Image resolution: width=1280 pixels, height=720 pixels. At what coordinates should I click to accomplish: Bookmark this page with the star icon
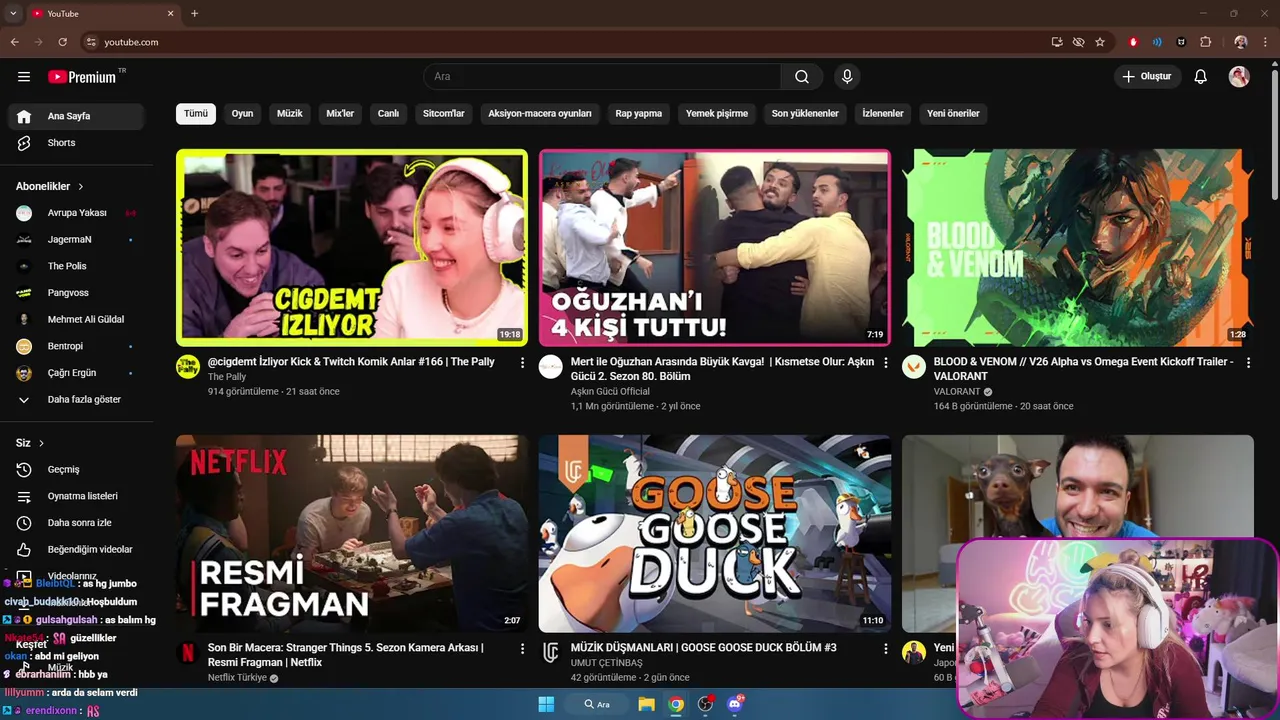pos(1100,42)
